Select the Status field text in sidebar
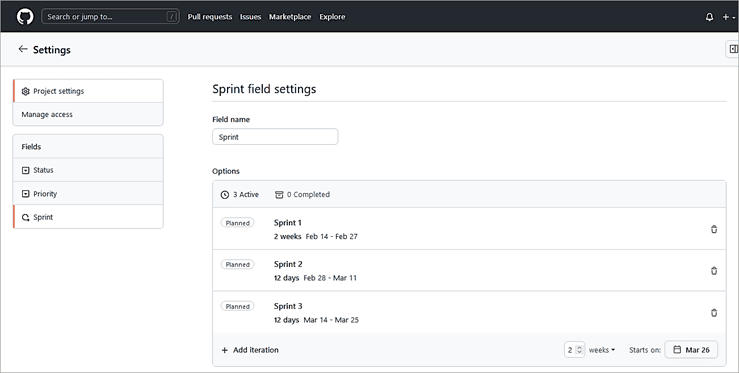Image resolution: width=739 pixels, height=373 pixels. tap(43, 170)
